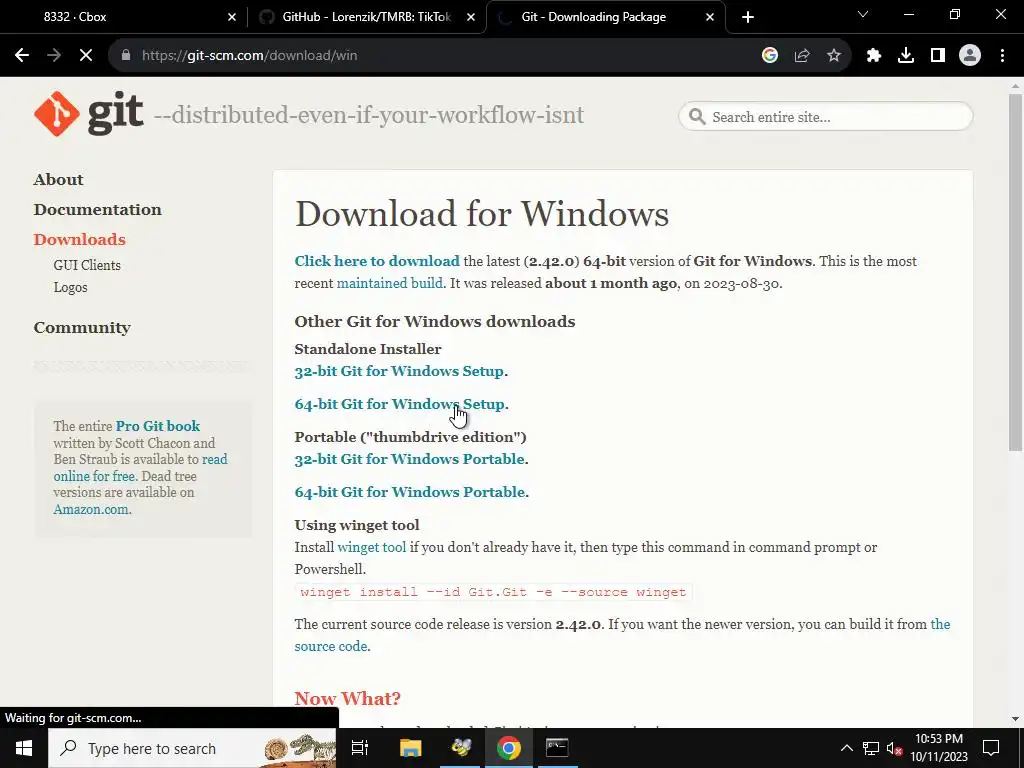Open Logos page
This screenshot has width=1024, height=768.
point(71,287)
